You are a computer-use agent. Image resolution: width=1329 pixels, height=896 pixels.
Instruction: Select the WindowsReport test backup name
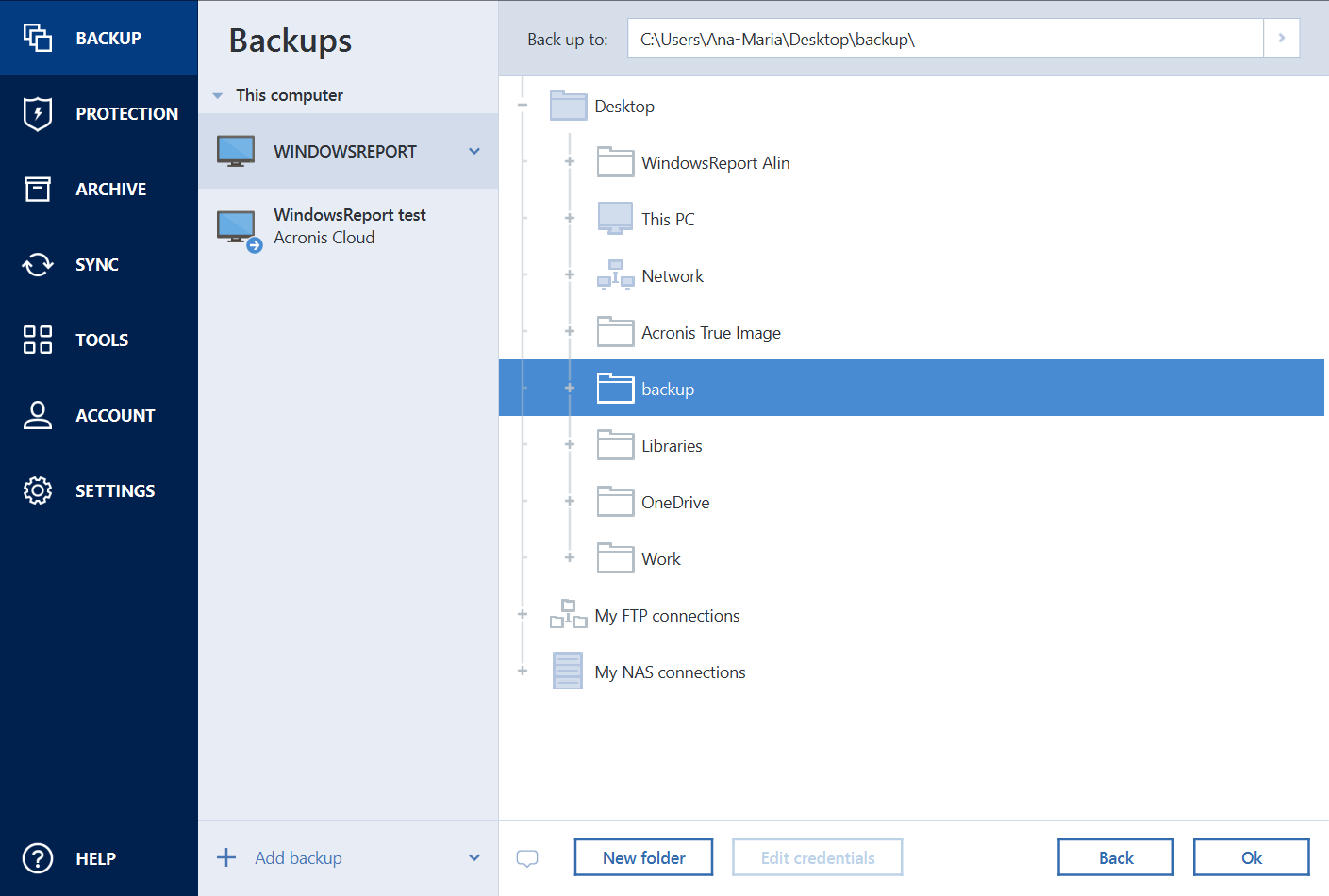pos(350,215)
